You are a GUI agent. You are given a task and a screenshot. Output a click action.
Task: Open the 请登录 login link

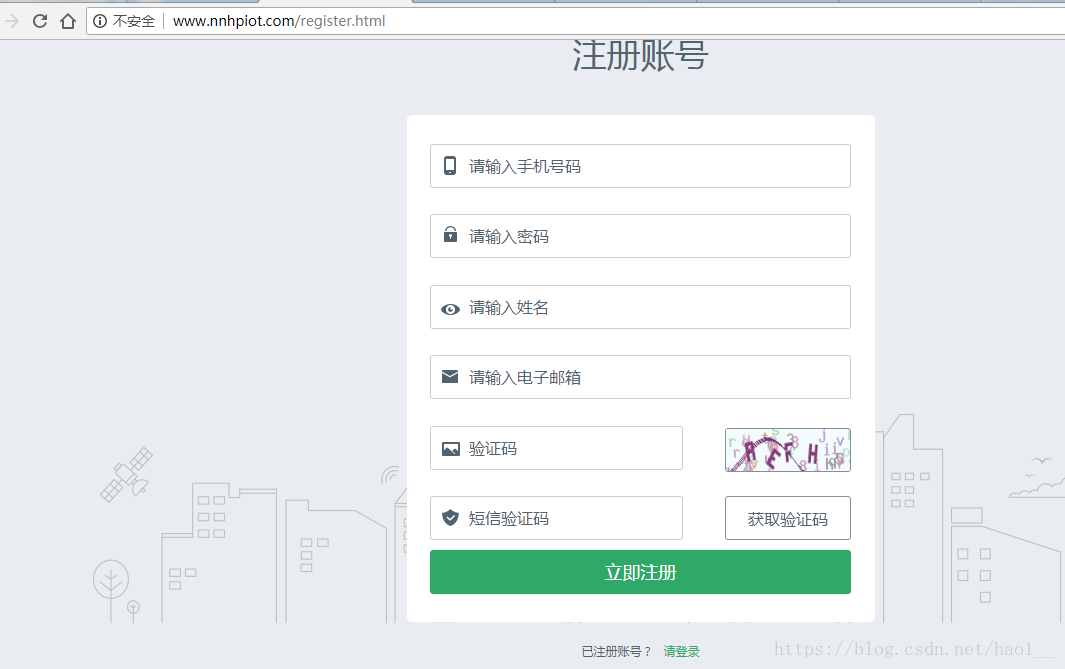682,650
